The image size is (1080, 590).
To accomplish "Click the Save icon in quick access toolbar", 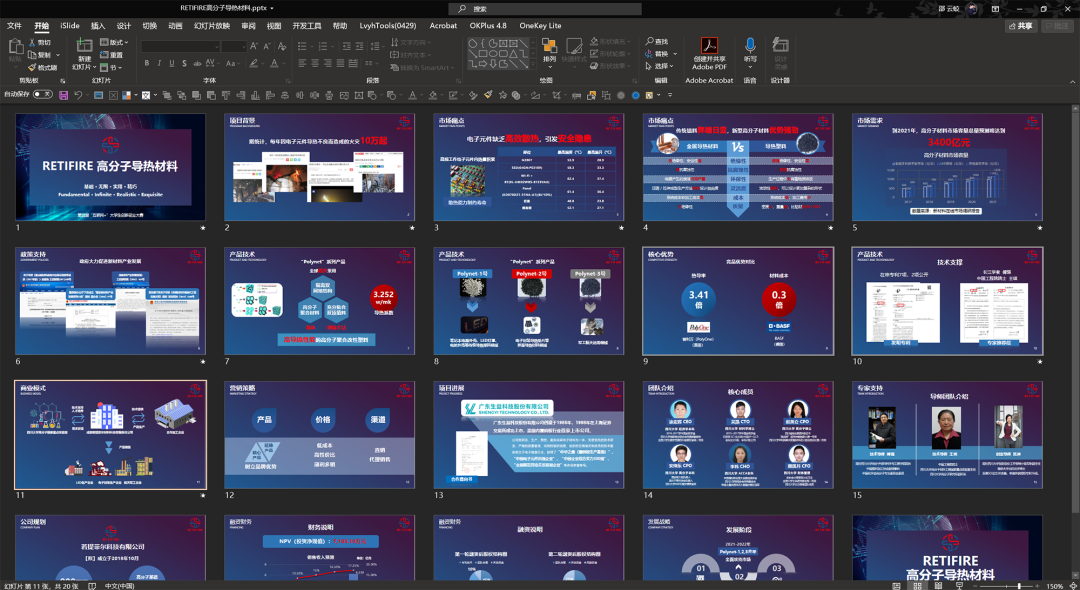I will pos(63,95).
